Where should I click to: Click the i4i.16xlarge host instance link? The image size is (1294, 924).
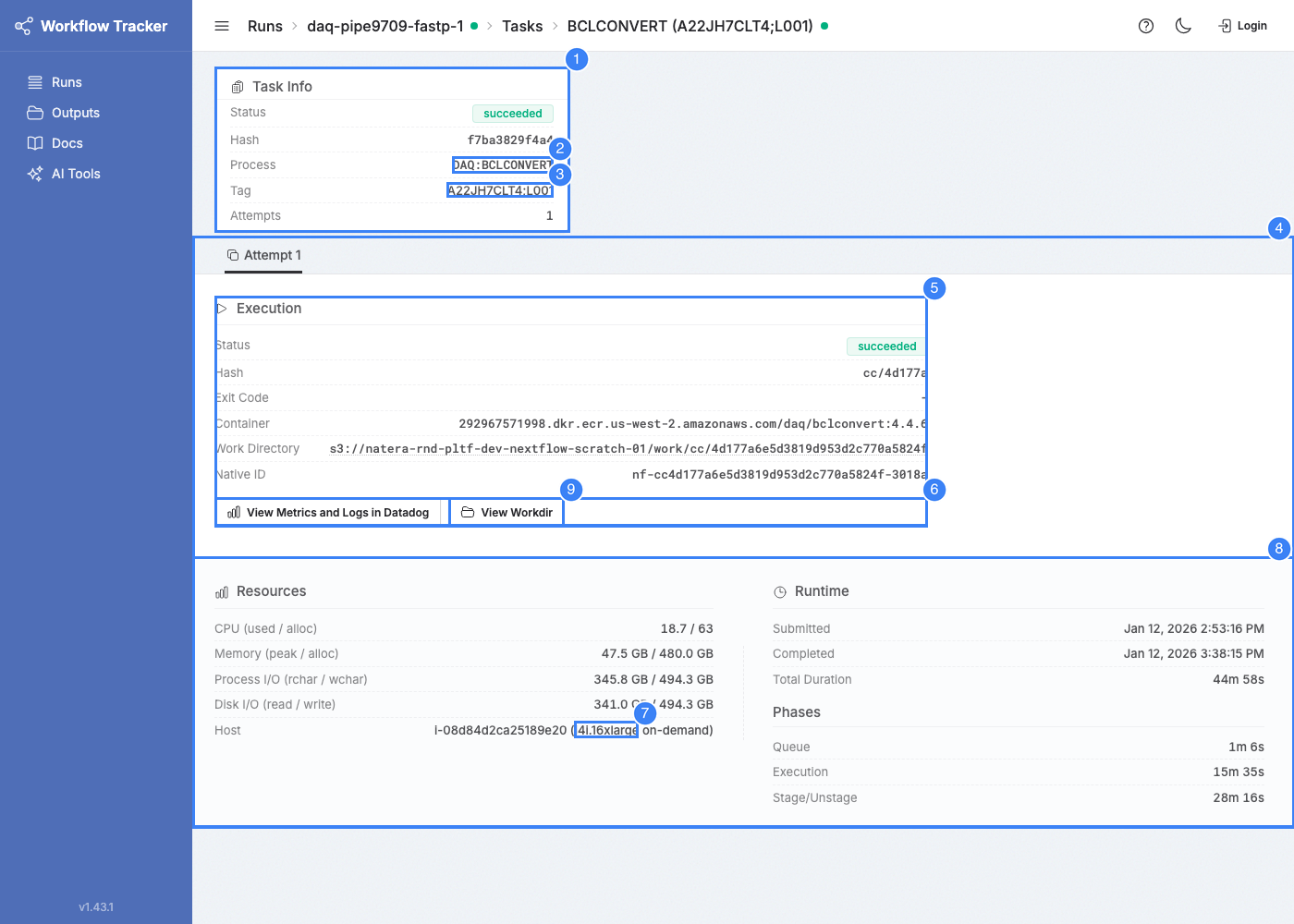pos(606,730)
